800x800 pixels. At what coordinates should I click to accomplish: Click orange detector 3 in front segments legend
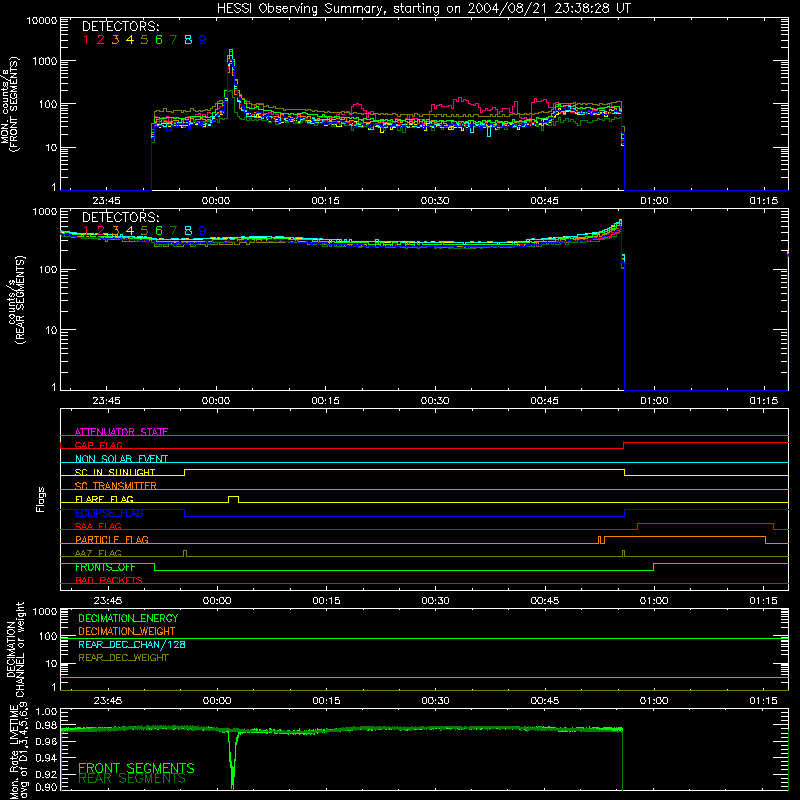click(x=115, y=40)
